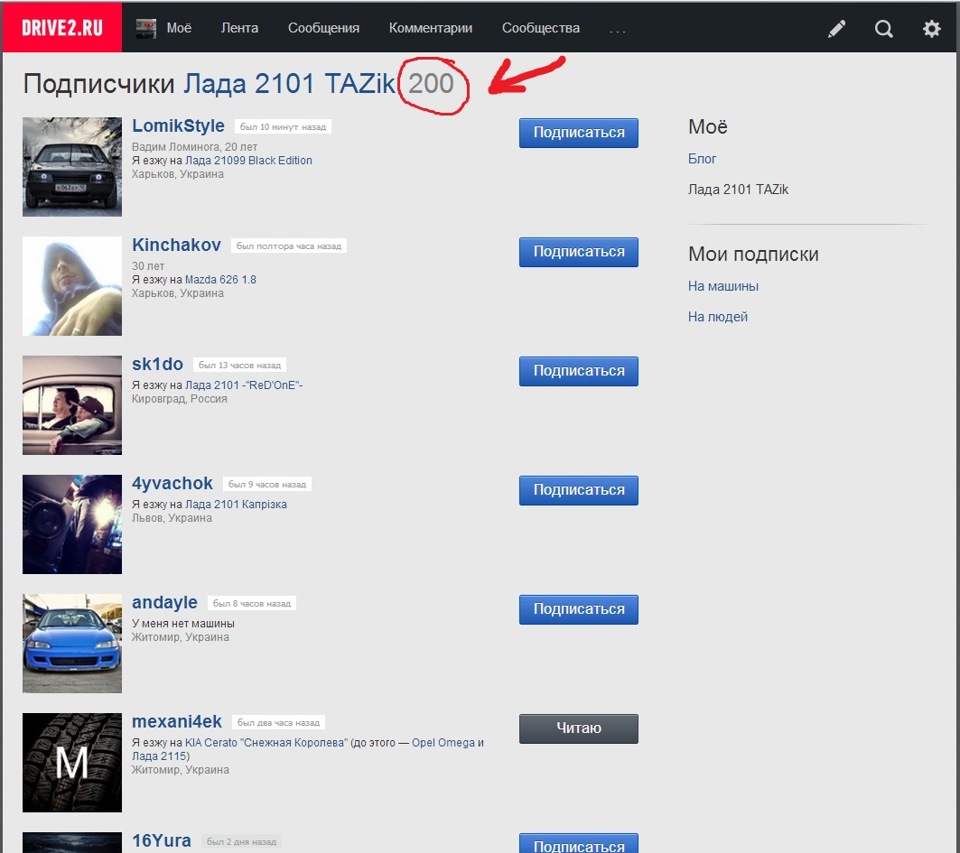Open Комментарии in the top bar
Image resolution: width=960 pixels, height=853 pixels.
pyautogui.click(x=430, y=28)
